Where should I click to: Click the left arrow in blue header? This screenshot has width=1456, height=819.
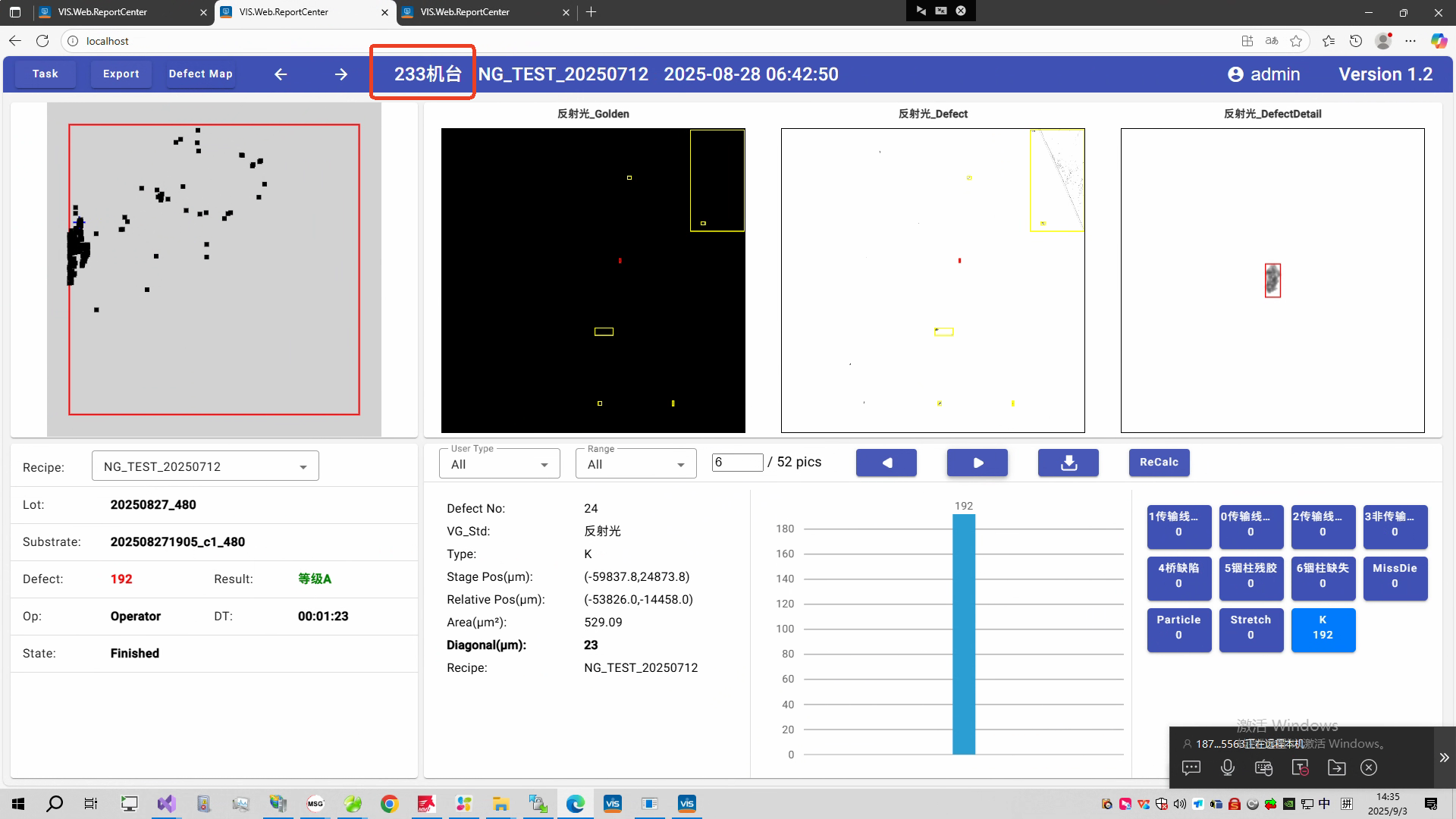pos(281,74)
